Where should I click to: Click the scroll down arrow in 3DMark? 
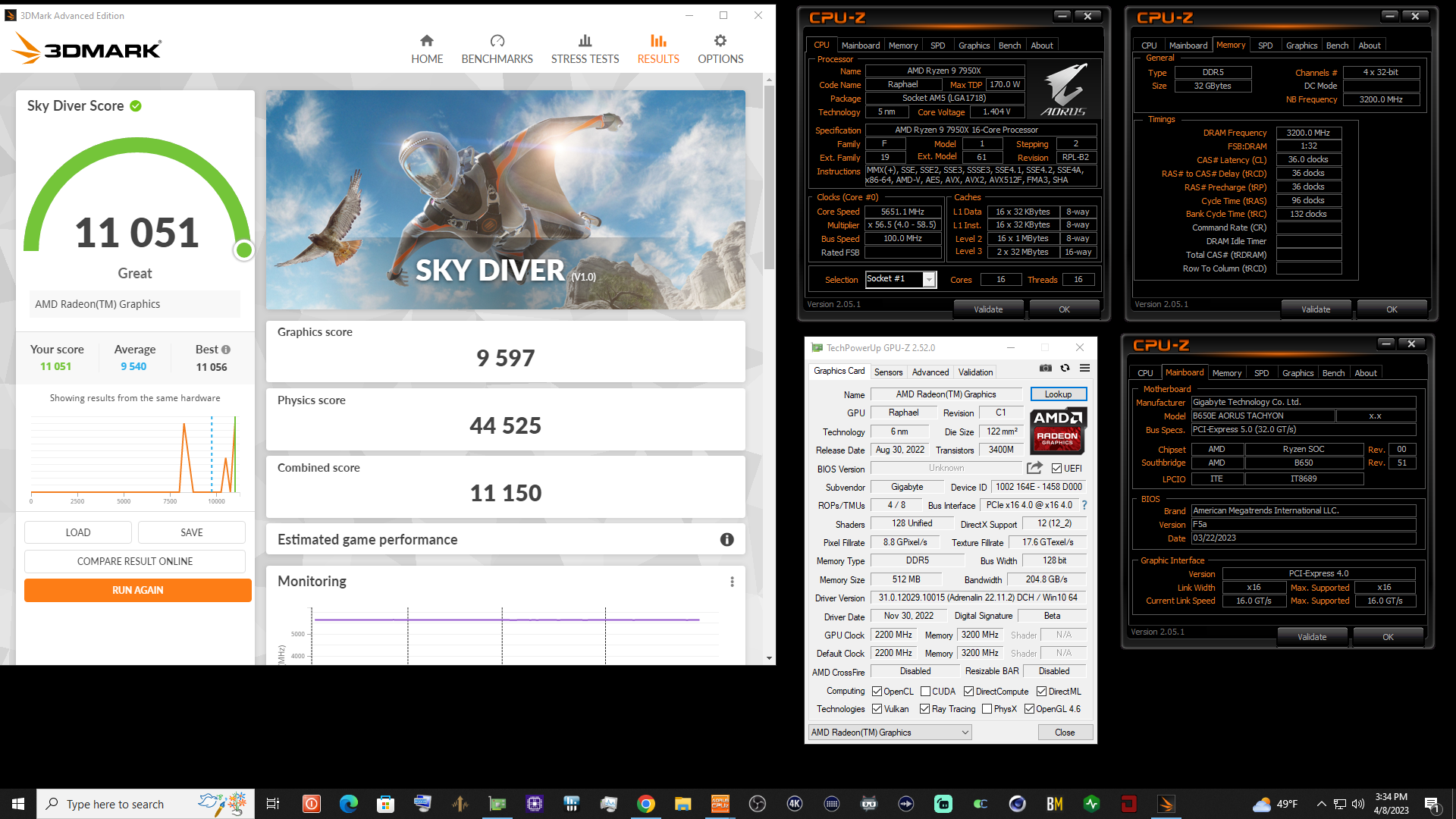(769, 658)
